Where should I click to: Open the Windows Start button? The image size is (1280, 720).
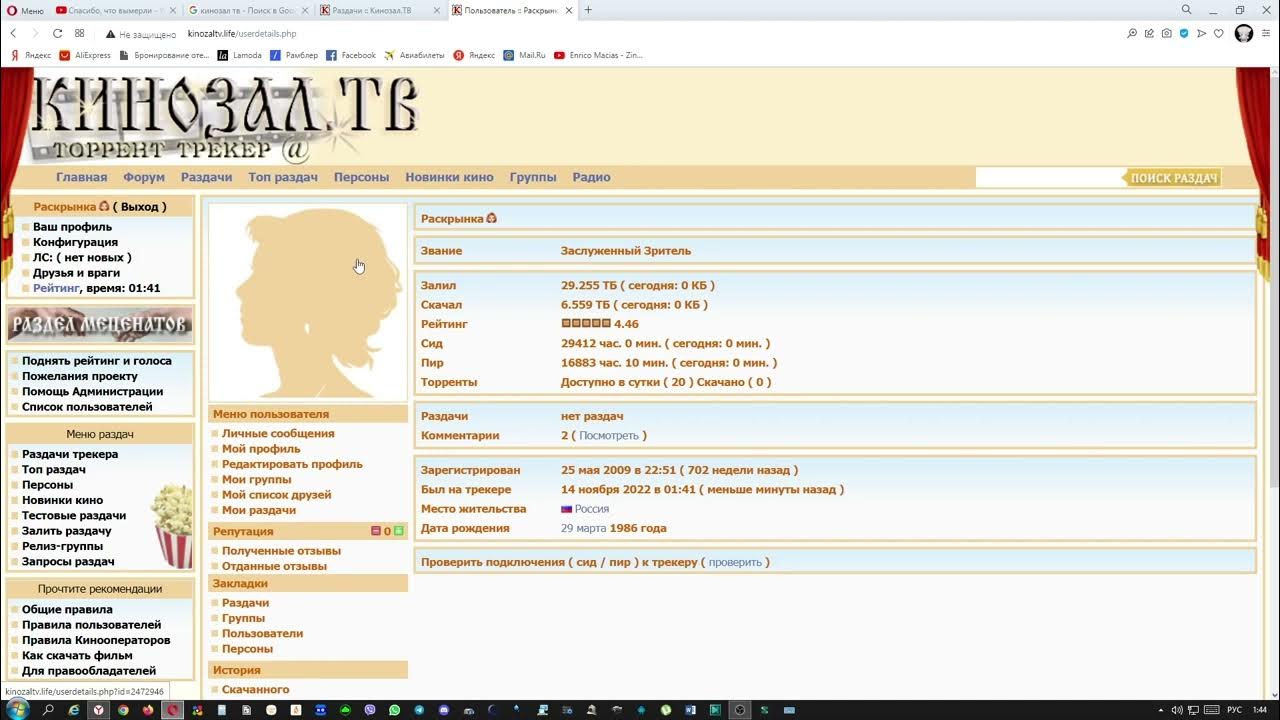(x=16, y=710)
